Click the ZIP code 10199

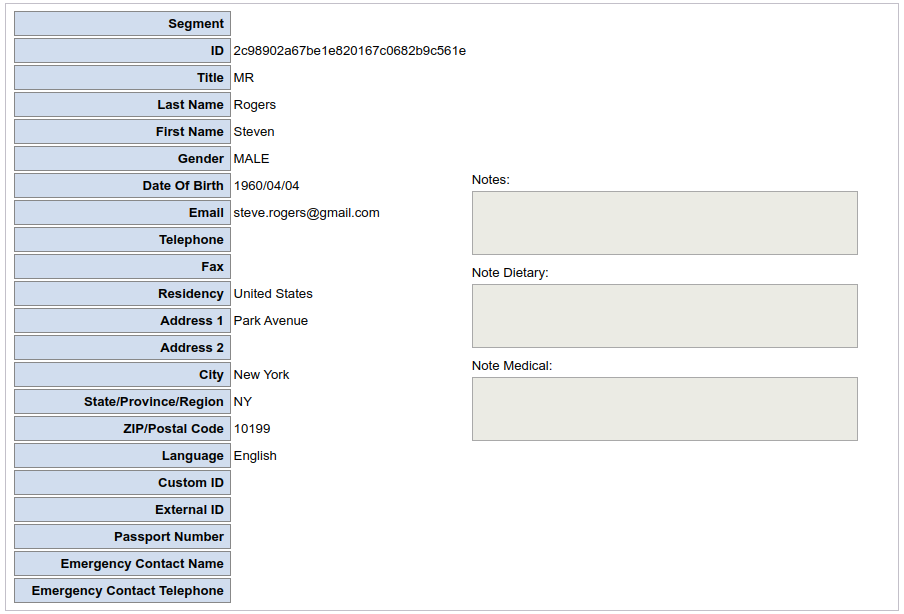pyautogui.click(x=252, y=429)
